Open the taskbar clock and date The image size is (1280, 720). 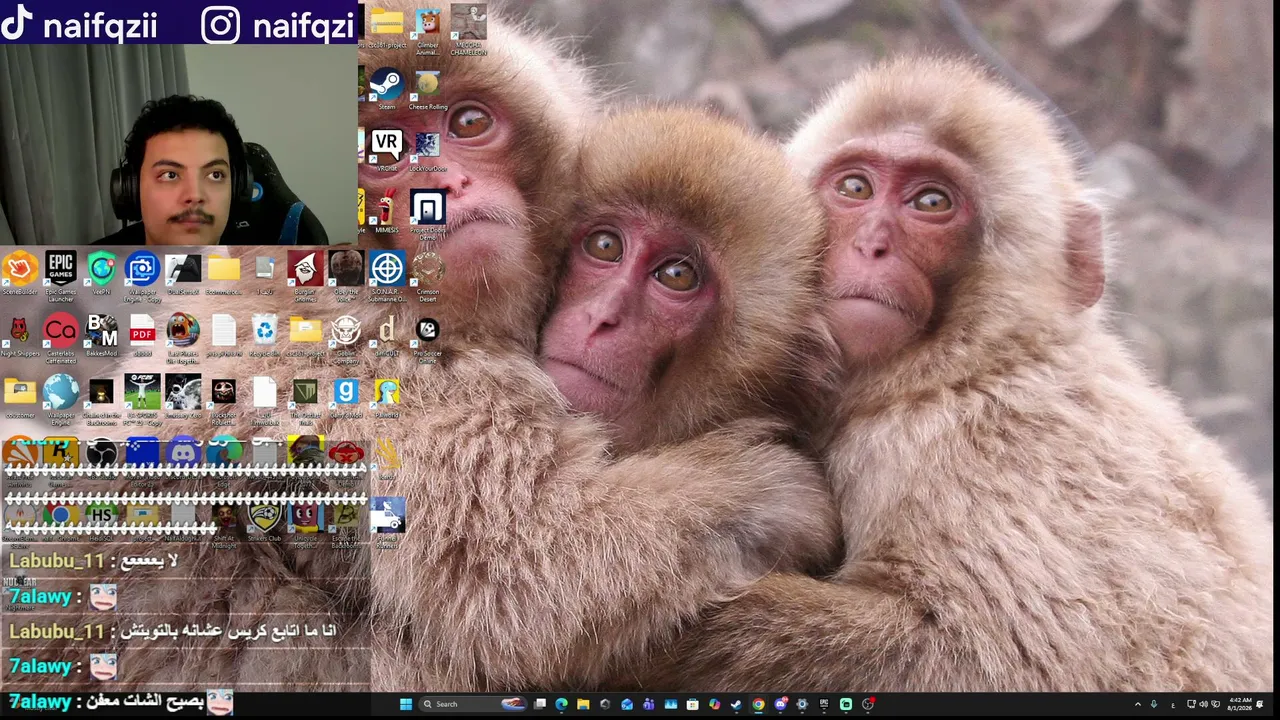[x=1240, y=704]
